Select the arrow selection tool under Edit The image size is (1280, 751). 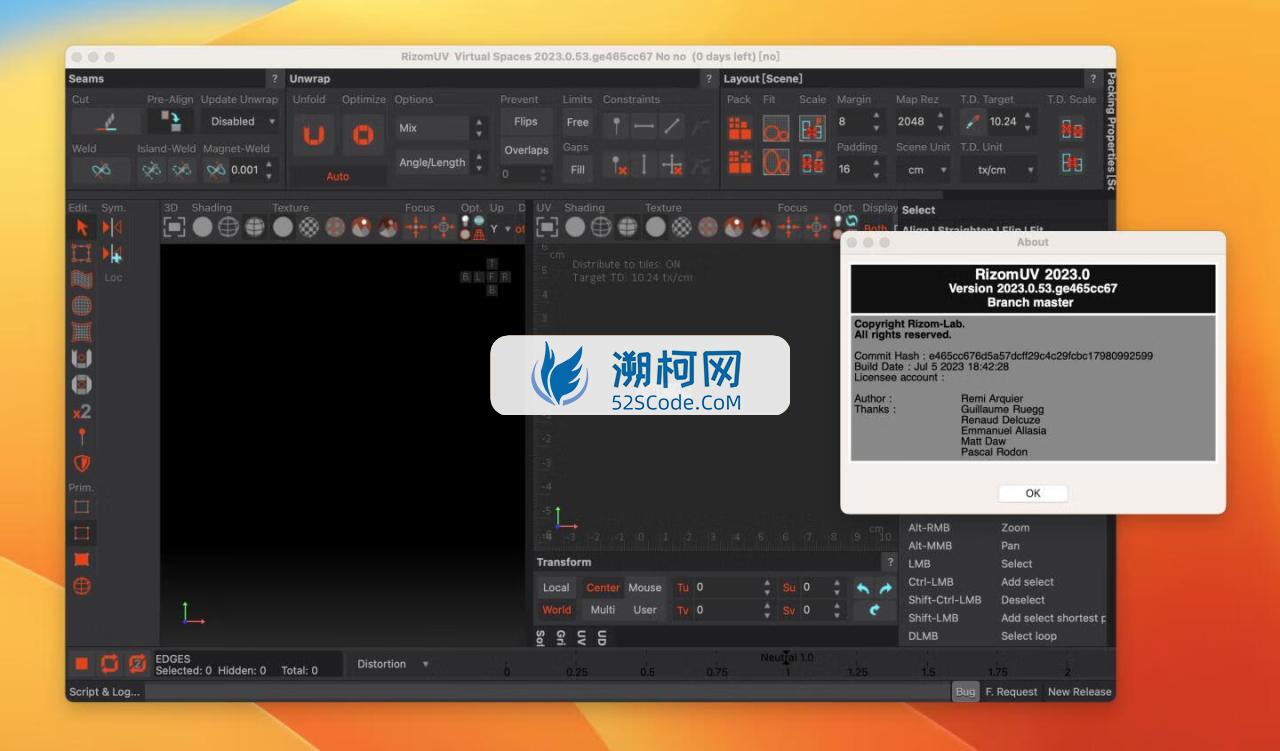click(82, 228)
